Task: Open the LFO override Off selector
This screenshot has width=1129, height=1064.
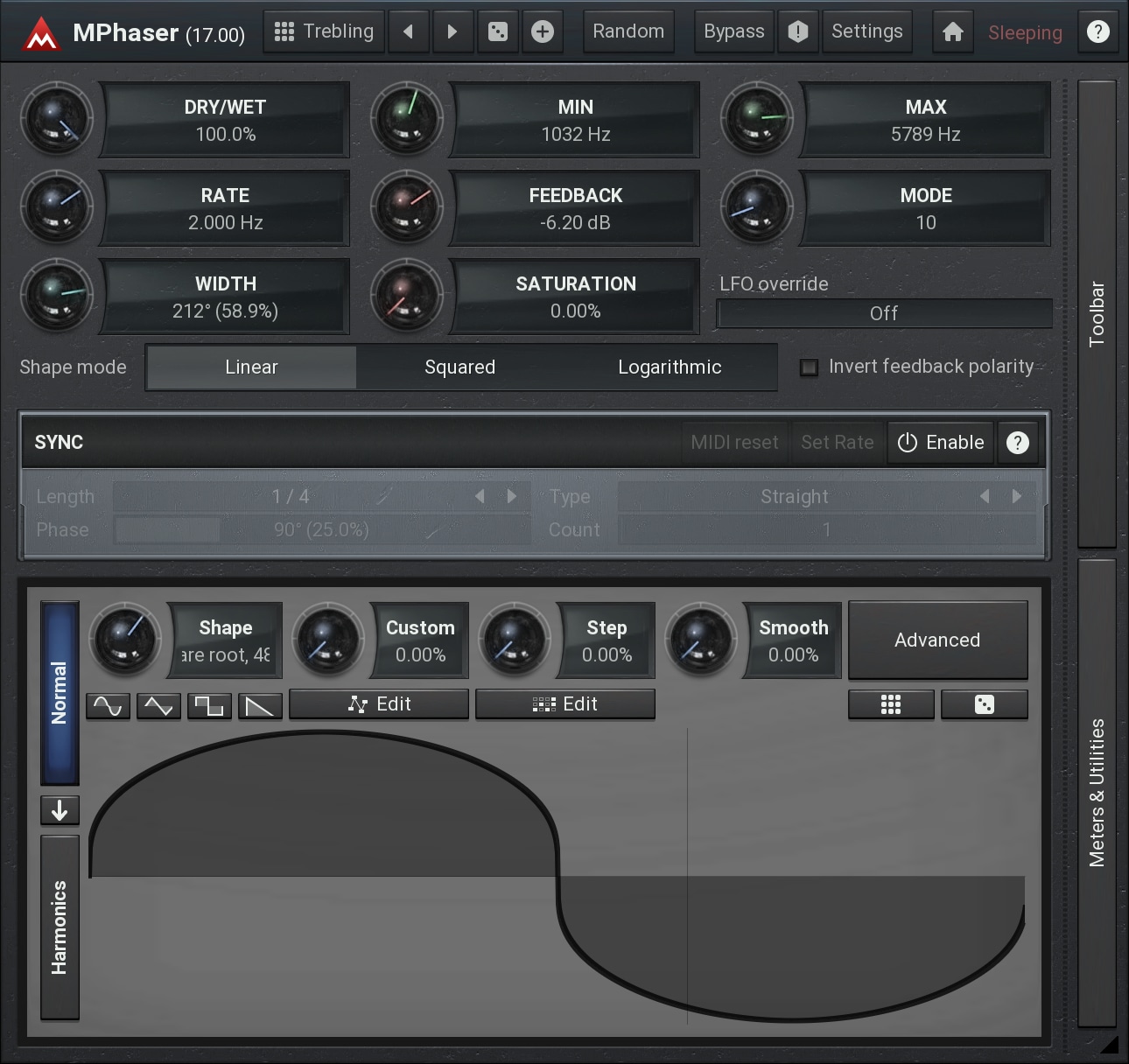Action: click(x=884, y=313)
